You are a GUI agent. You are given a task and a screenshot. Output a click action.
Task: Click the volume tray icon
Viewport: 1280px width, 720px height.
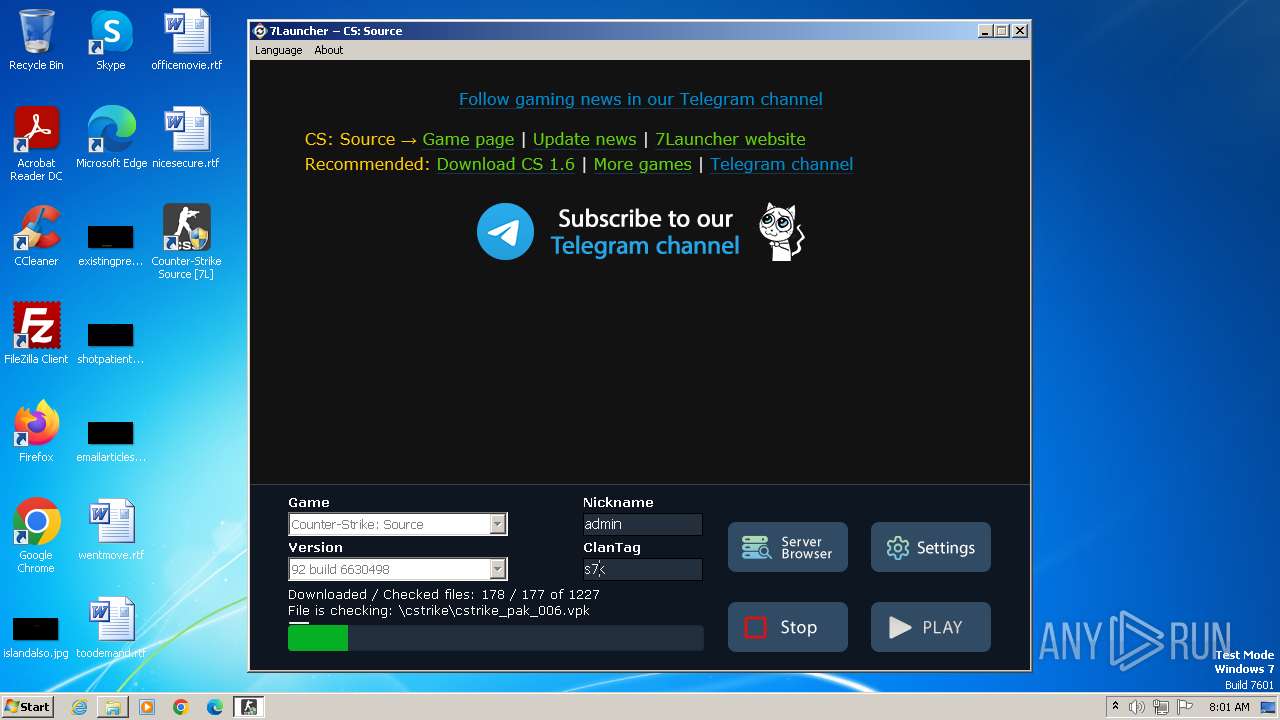pyautogui.click(x=1137, y=707)
